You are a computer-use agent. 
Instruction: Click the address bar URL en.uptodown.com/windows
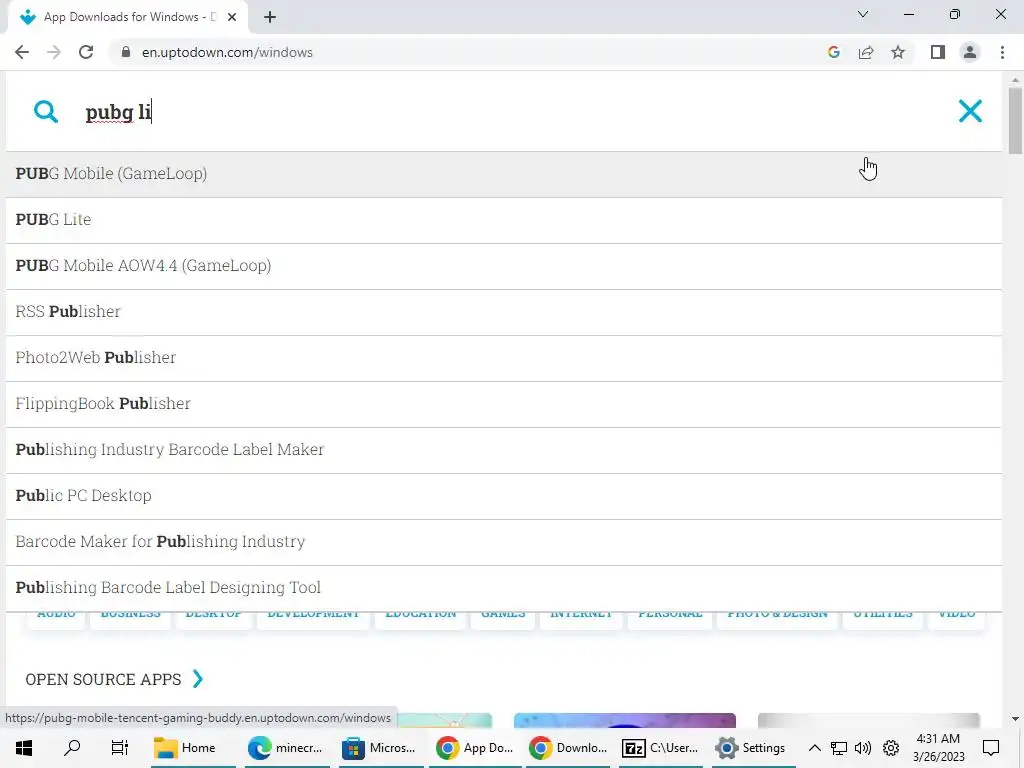(x=227, y=52)
